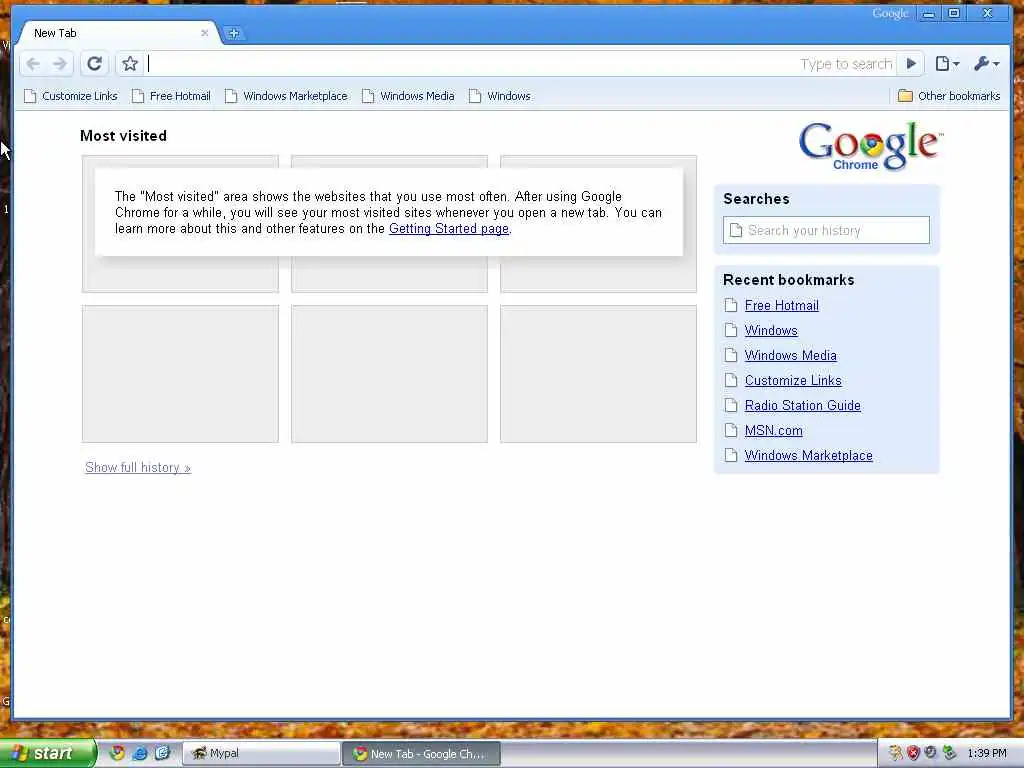
Task: Bookmark this page with the star icon
Action: coord(130,63)
